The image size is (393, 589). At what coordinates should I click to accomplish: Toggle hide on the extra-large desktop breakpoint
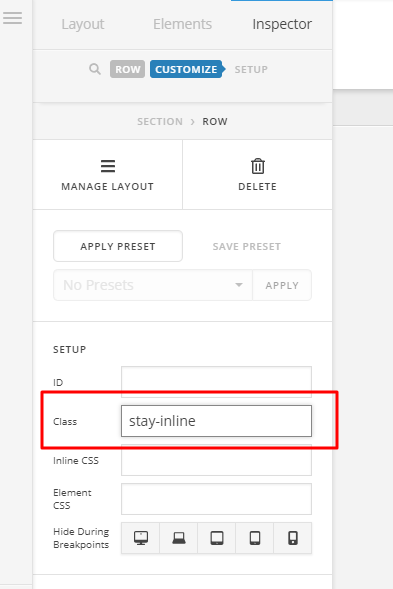coord(141,538)
